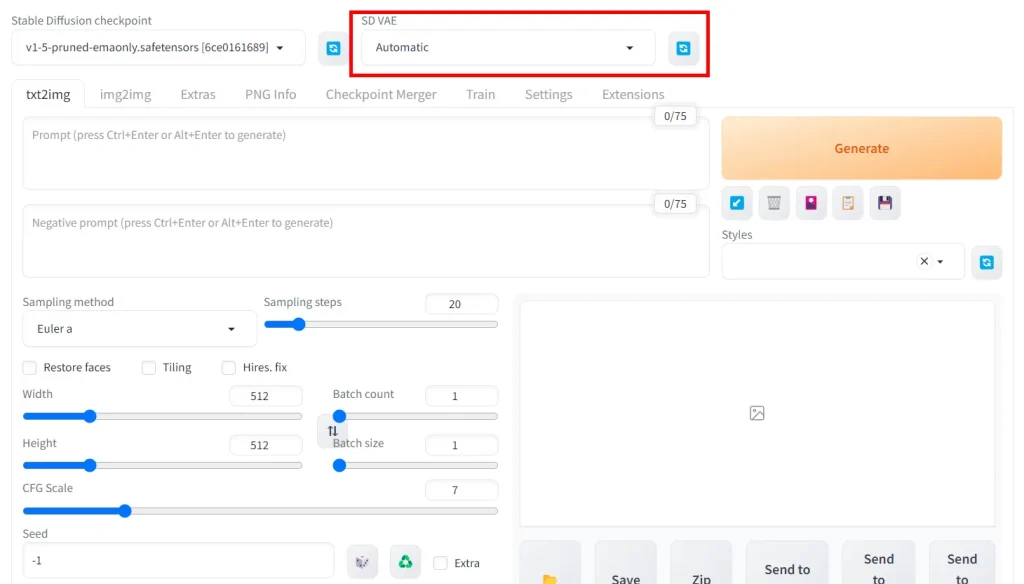Click the green recycle seed icon
Screen dimensions: 1024x584
click(x=405, y=562)
